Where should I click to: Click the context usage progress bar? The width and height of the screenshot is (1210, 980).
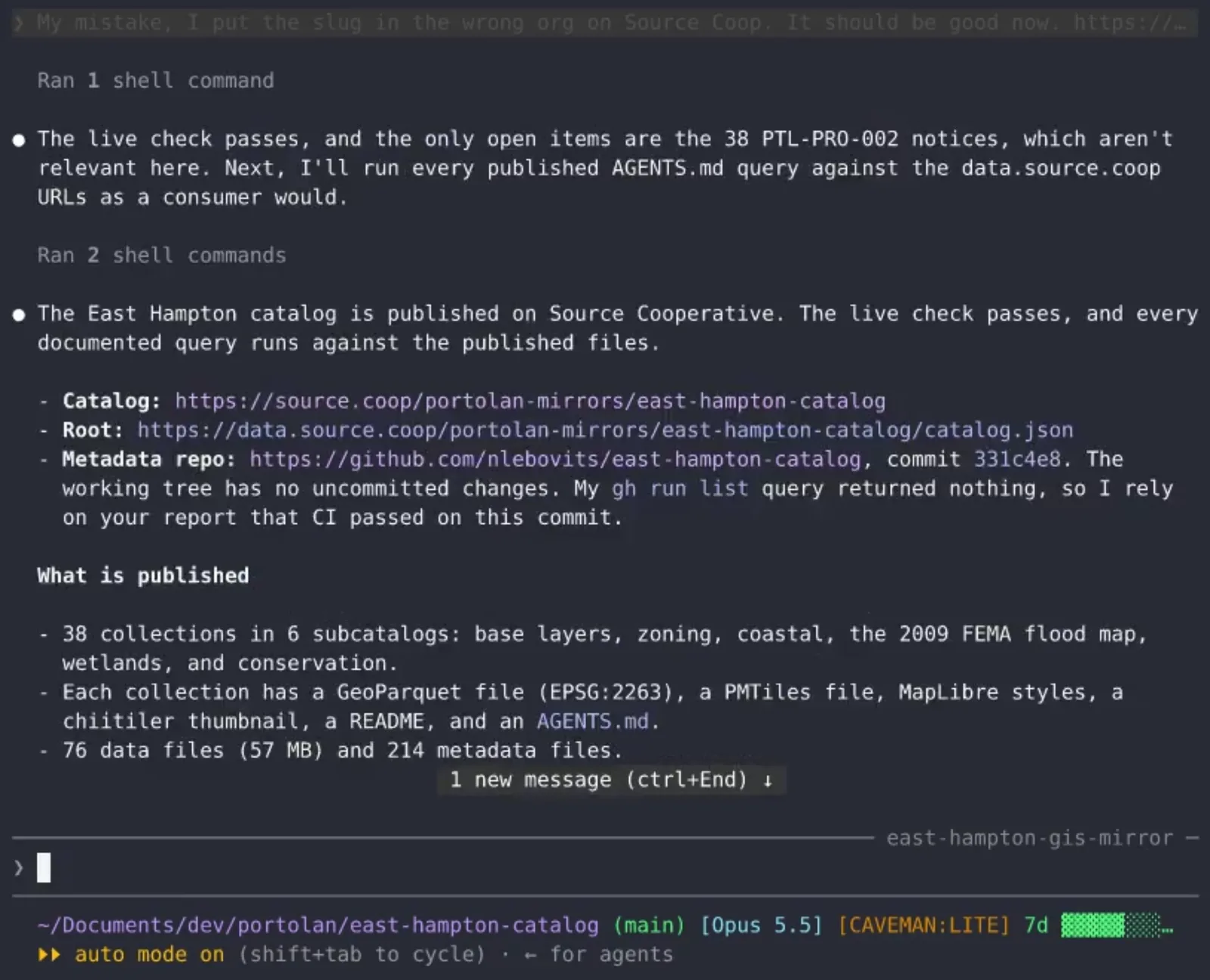[1116, 925]
